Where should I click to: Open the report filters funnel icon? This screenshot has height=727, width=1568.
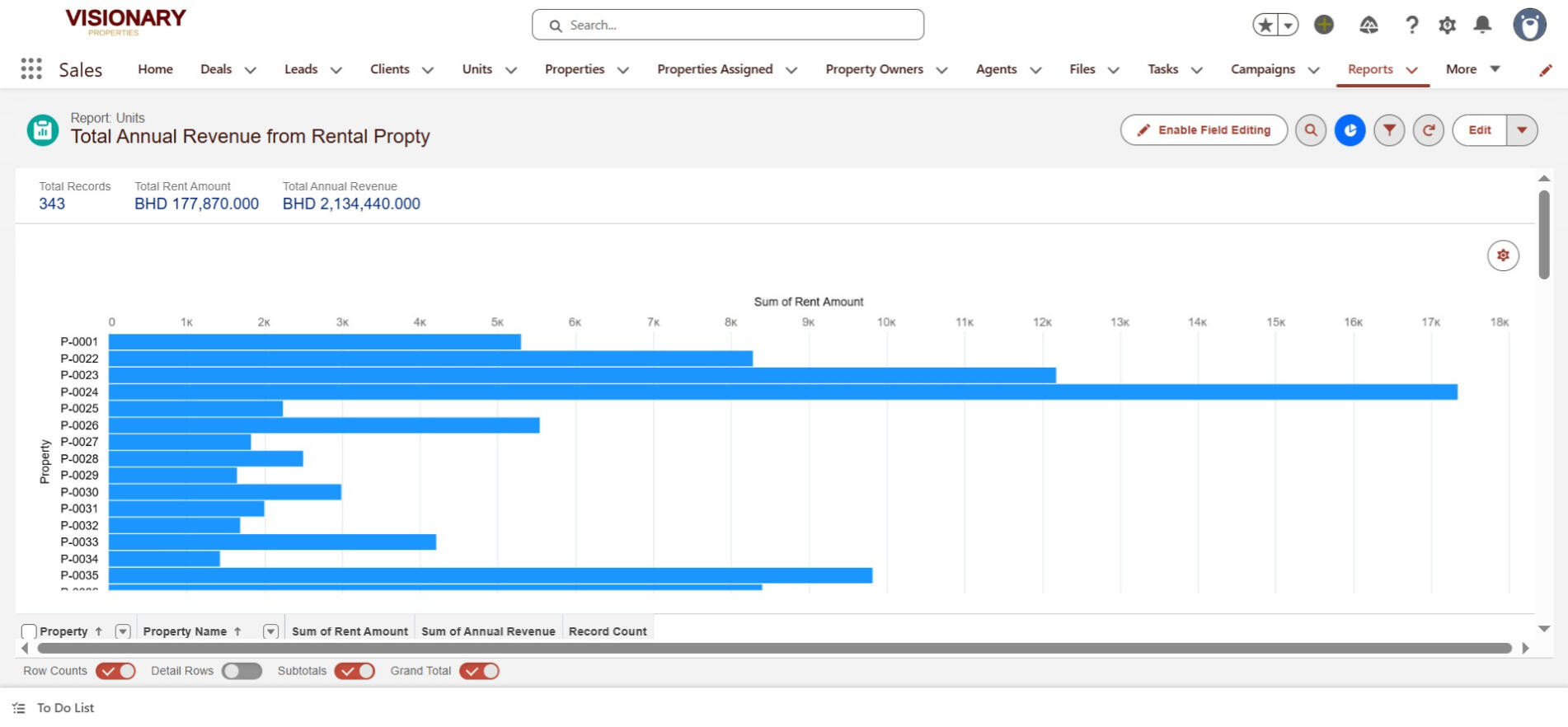pyautogui.click(x=1389, y=130)
